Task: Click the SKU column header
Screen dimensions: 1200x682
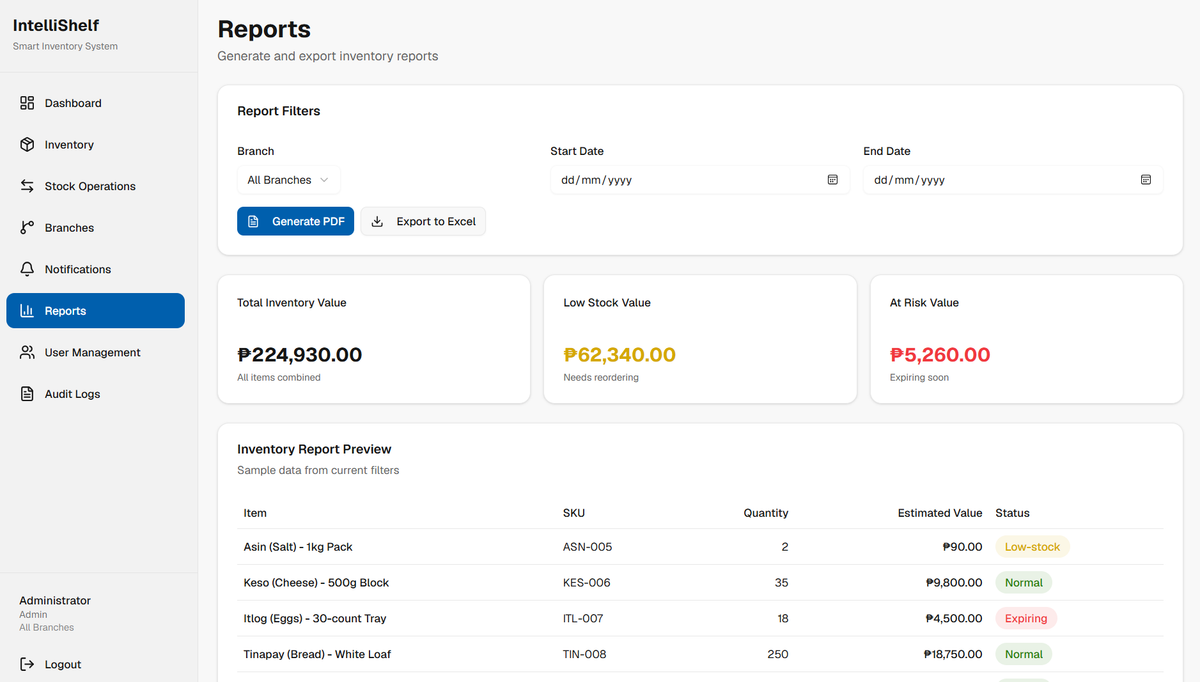Action: [574, 513]
